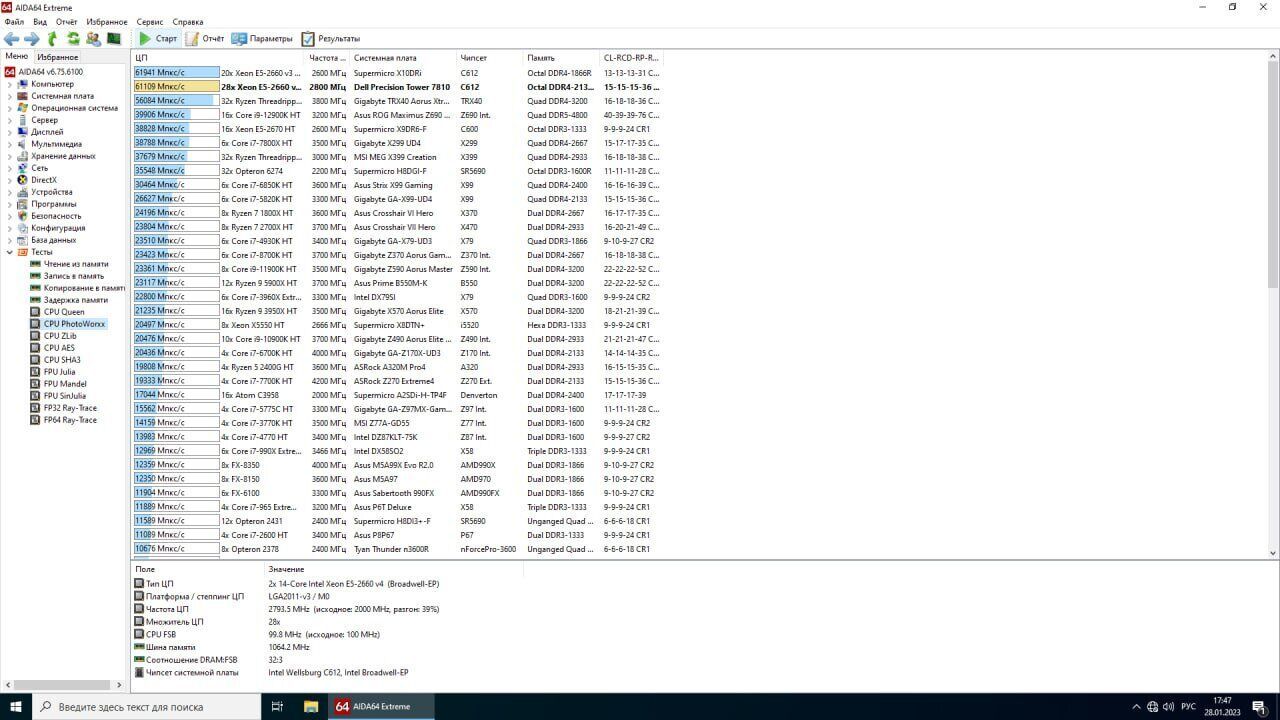This screenshot has height=720, width=1280.
Task: Expand the DirectX tree node
Action: click(x=10, y=180)
